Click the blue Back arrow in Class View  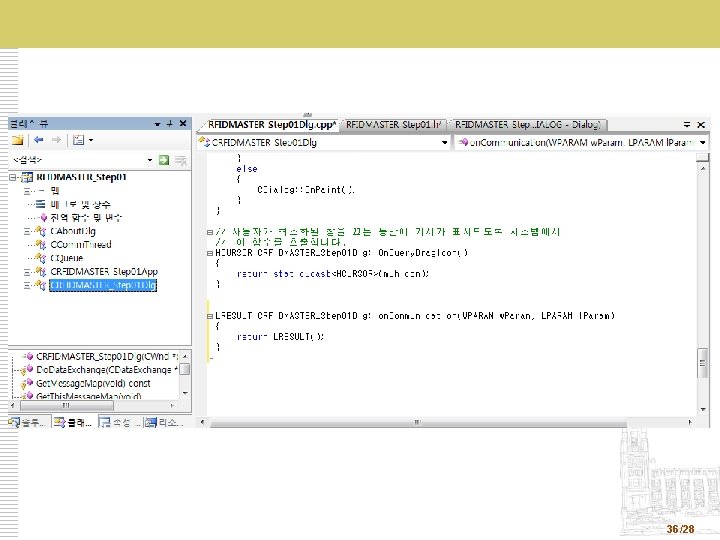(39, 140)
